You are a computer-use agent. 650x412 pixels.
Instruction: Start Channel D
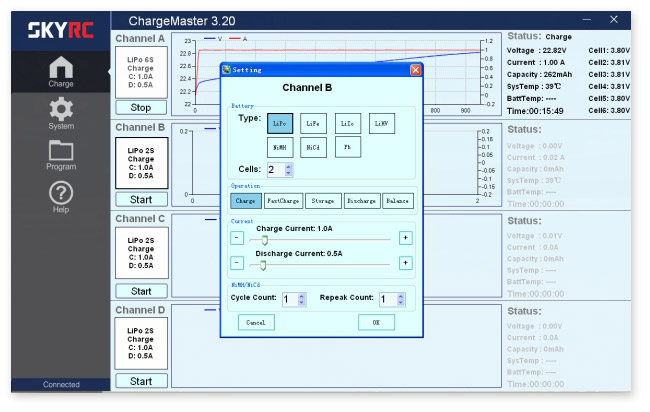click(x=141, y=381)
